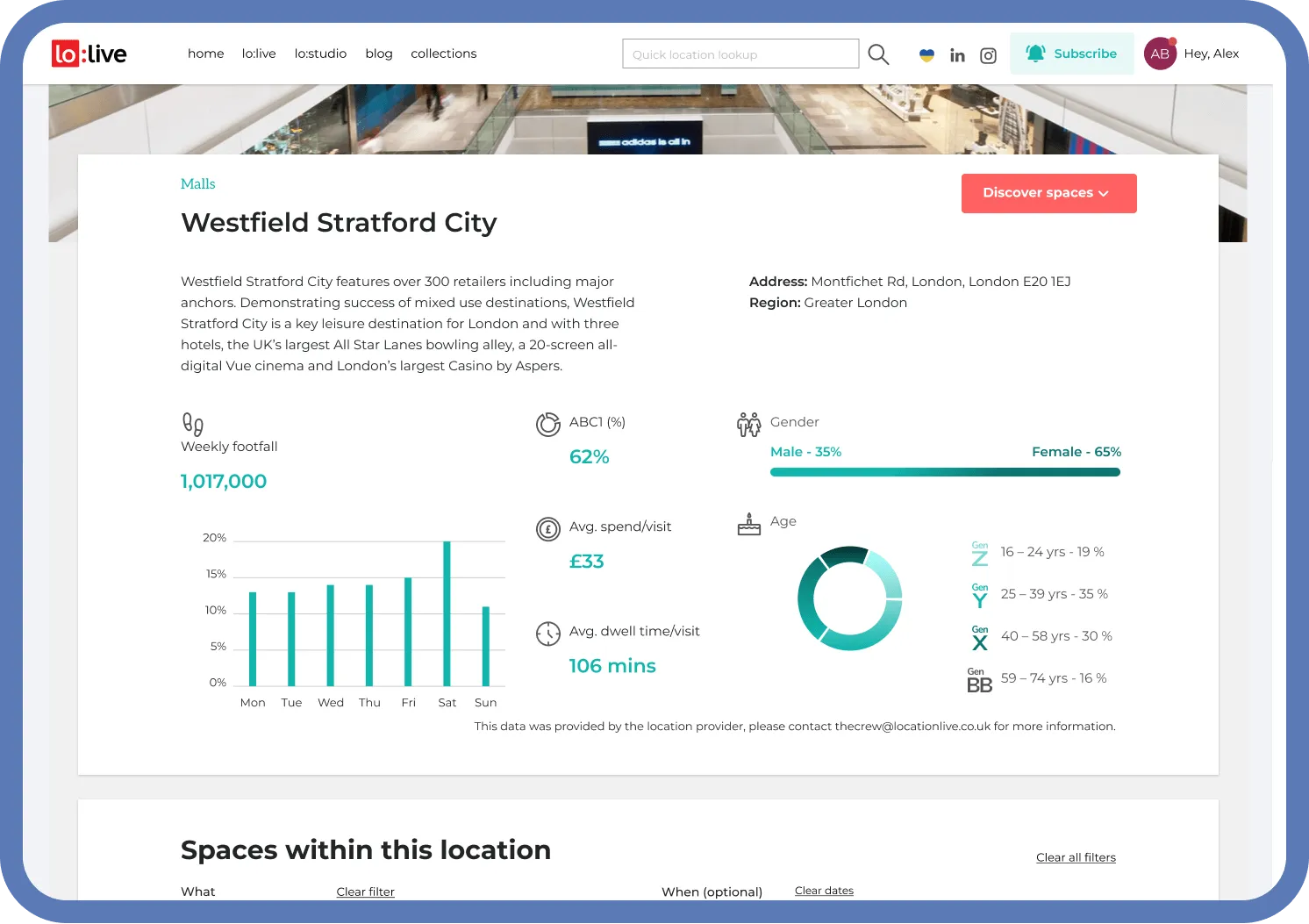Click the Clear filter link
Viewport: 1309px width, 924px height.
click(365, 892)
